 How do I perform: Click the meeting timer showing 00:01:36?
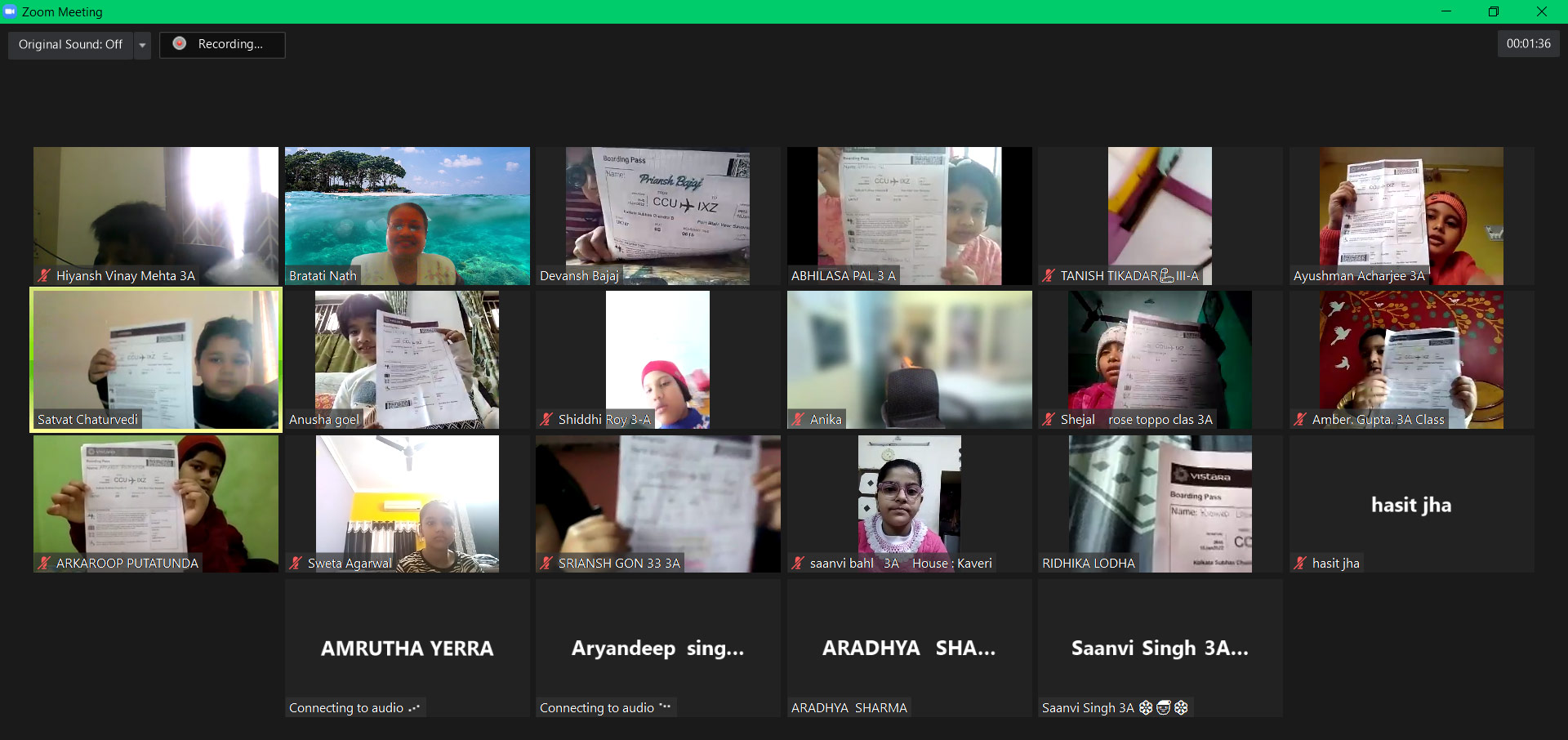(1528, 44)
